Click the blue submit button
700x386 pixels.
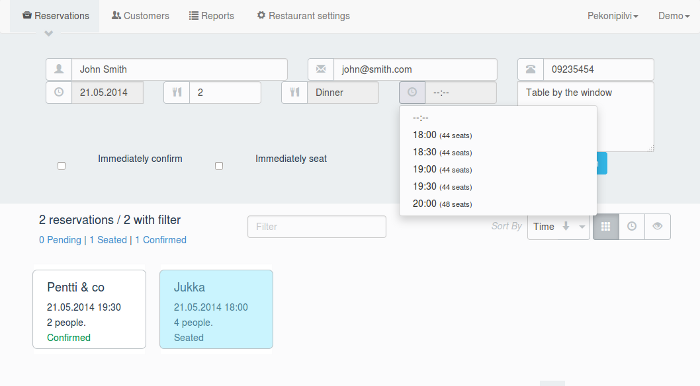(602, 163)
